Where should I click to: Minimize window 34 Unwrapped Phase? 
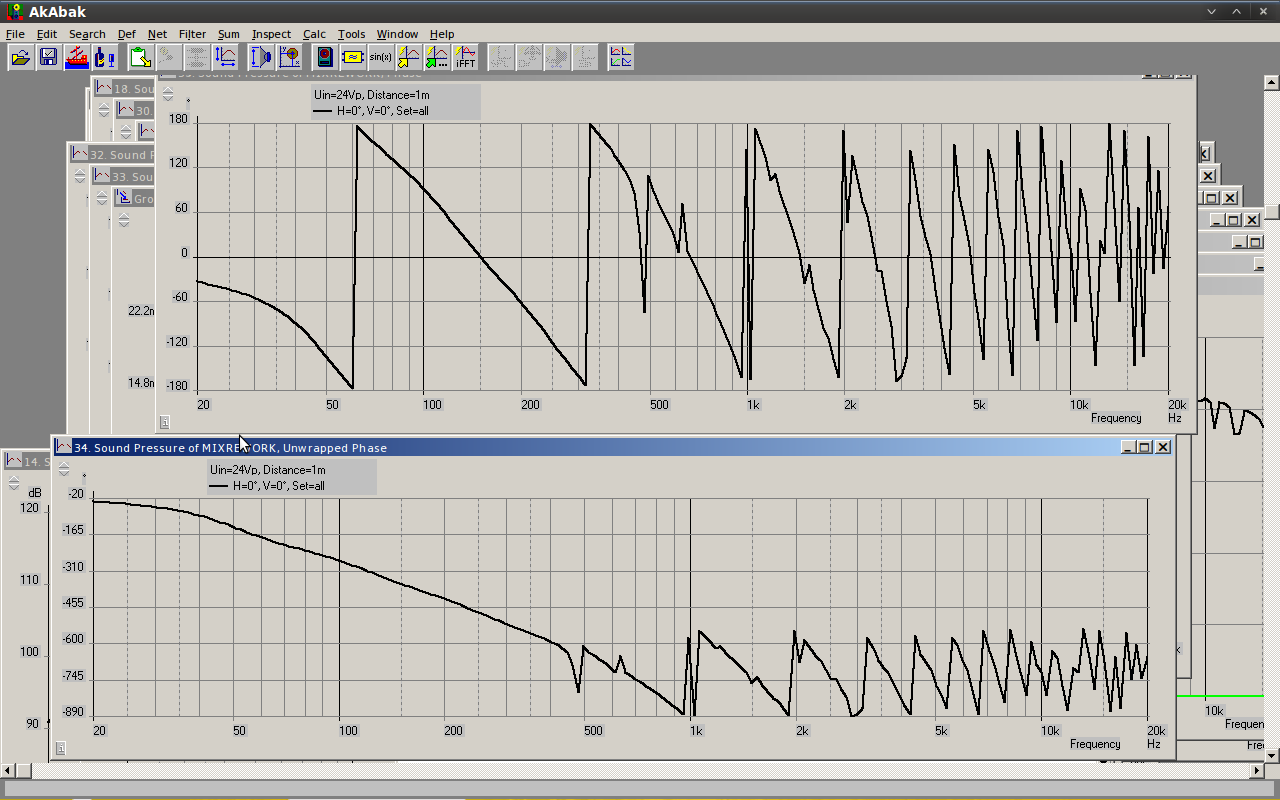coord(1129,447)
